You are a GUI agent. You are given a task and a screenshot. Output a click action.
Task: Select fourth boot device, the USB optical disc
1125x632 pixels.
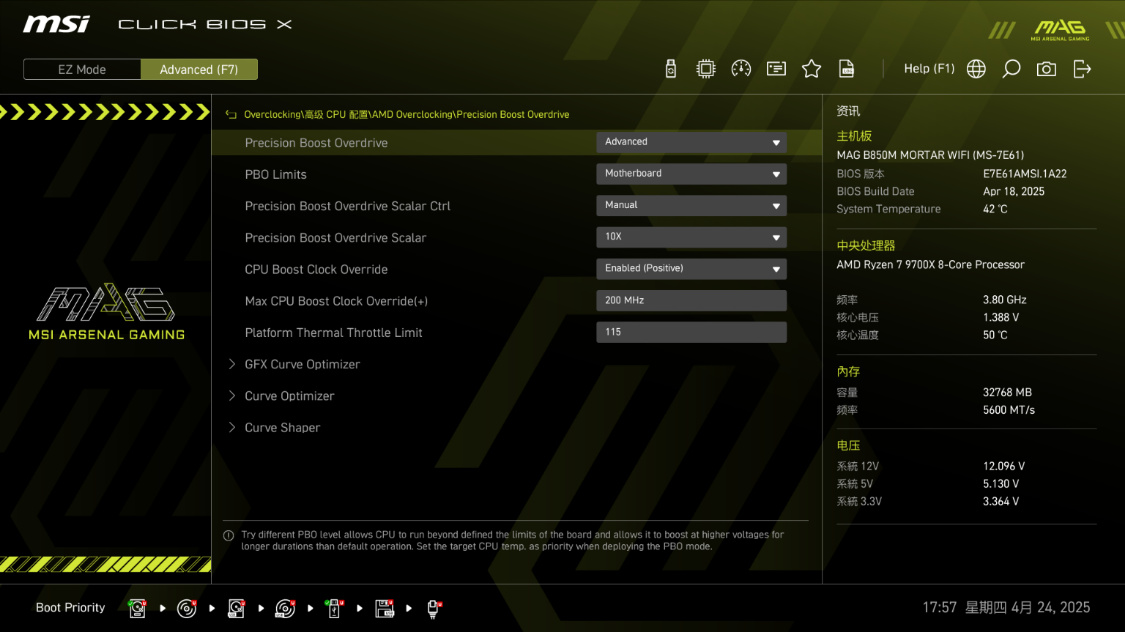(285, 608)
